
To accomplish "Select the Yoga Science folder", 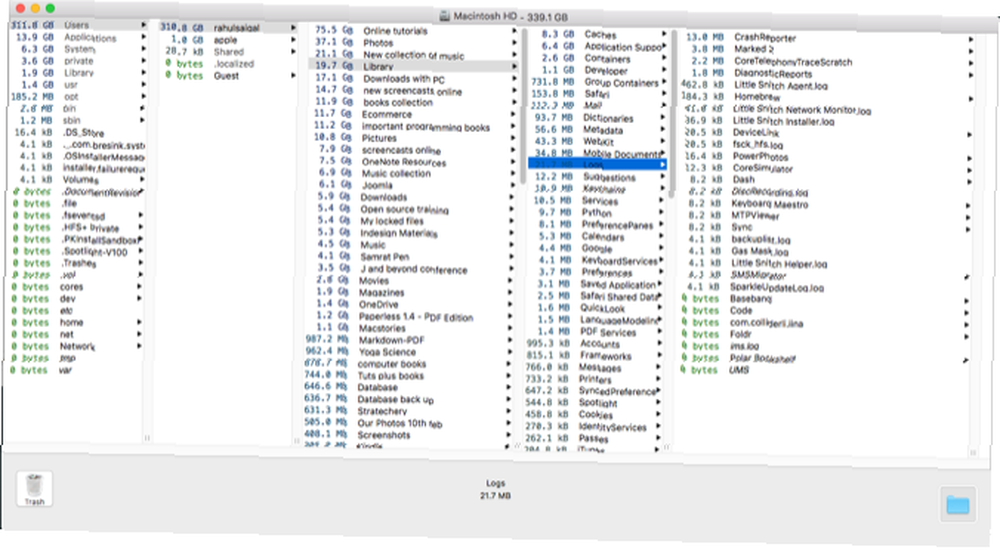I will [x=408, y=352].
